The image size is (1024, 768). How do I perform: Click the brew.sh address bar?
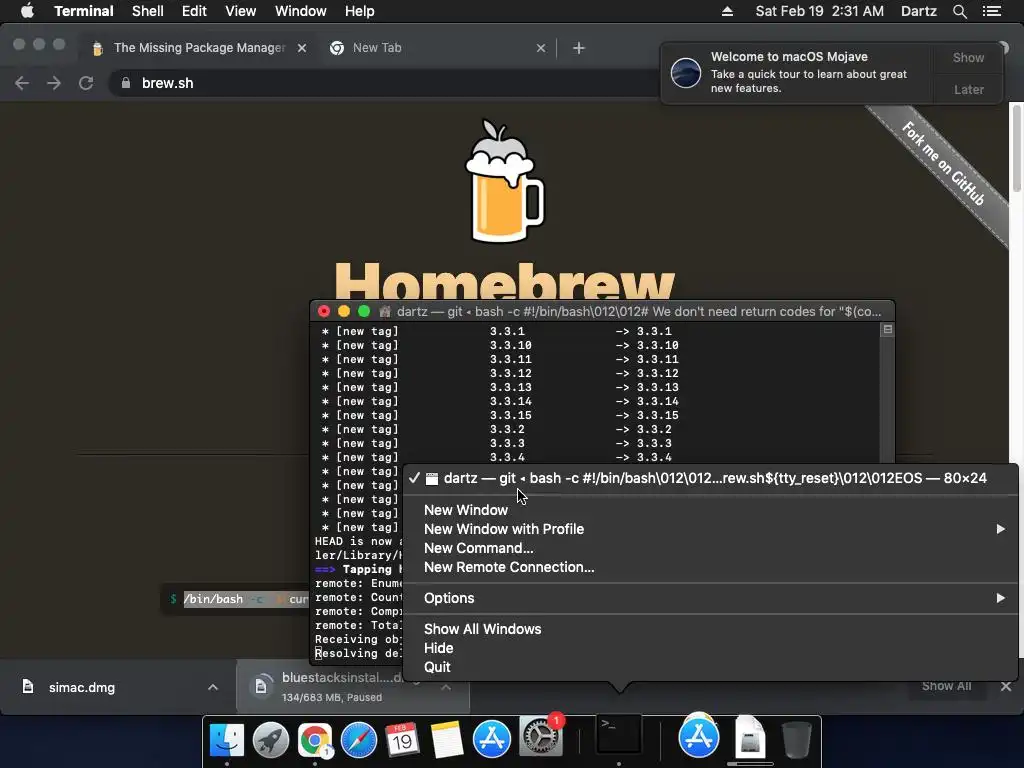tap(384, 83)
